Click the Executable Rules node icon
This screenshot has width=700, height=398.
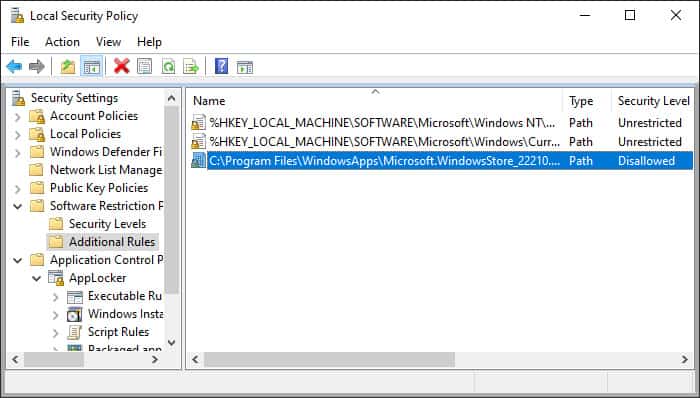(x=75, y=296)
